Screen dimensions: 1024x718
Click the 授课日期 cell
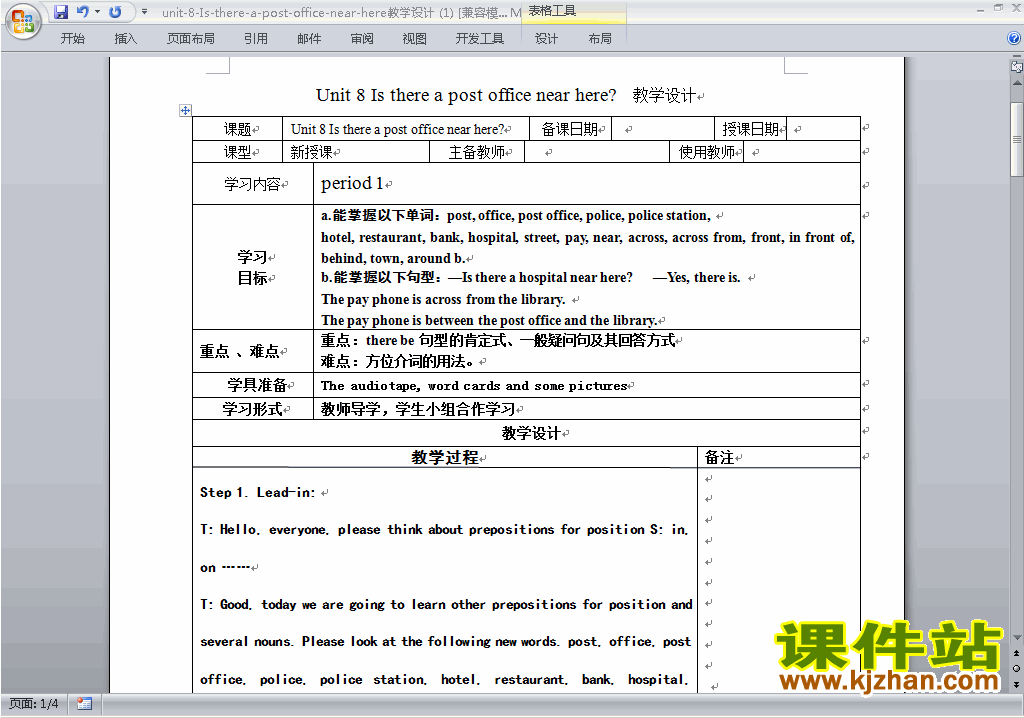750,129
